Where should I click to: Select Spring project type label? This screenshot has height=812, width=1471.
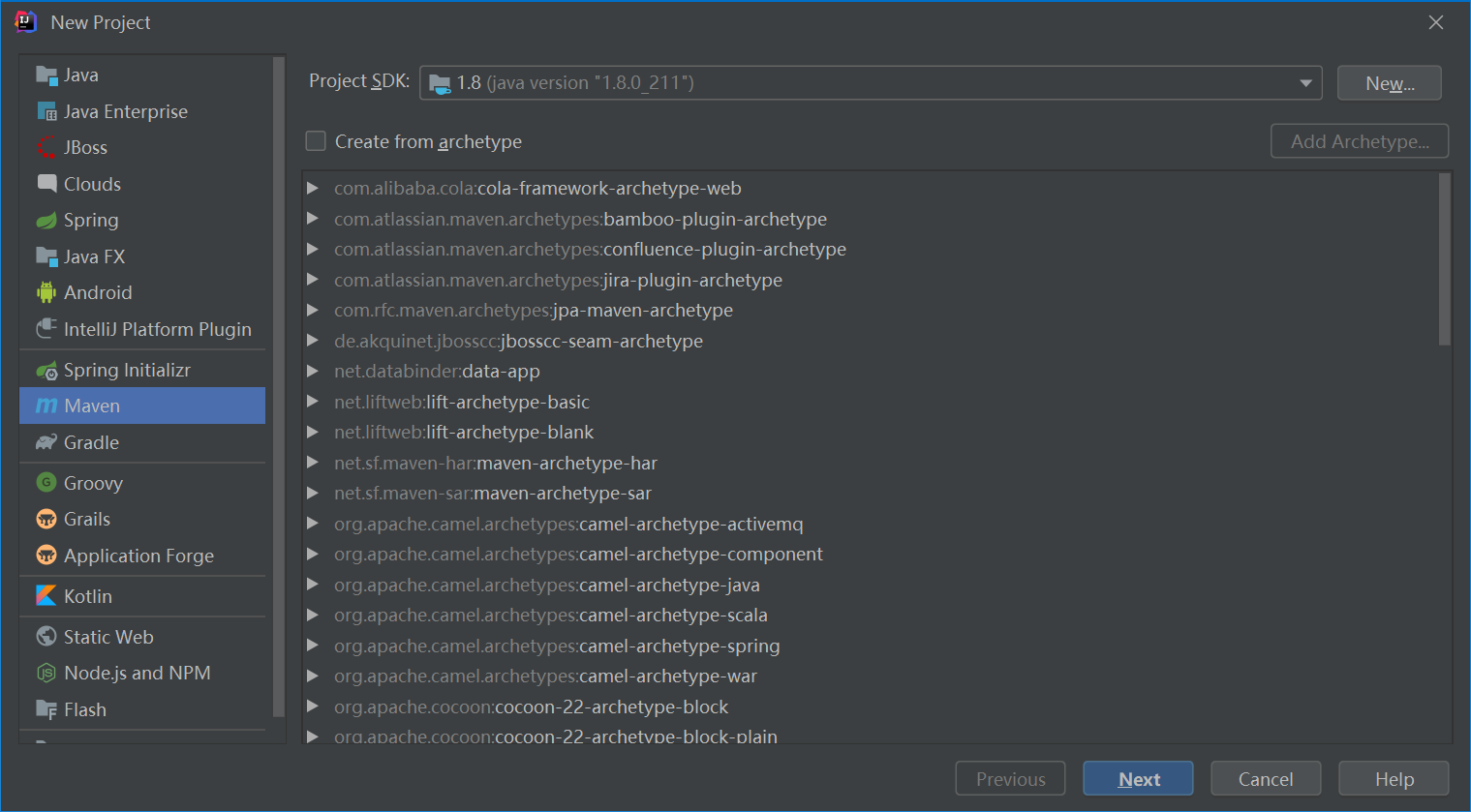coord(91,221)
